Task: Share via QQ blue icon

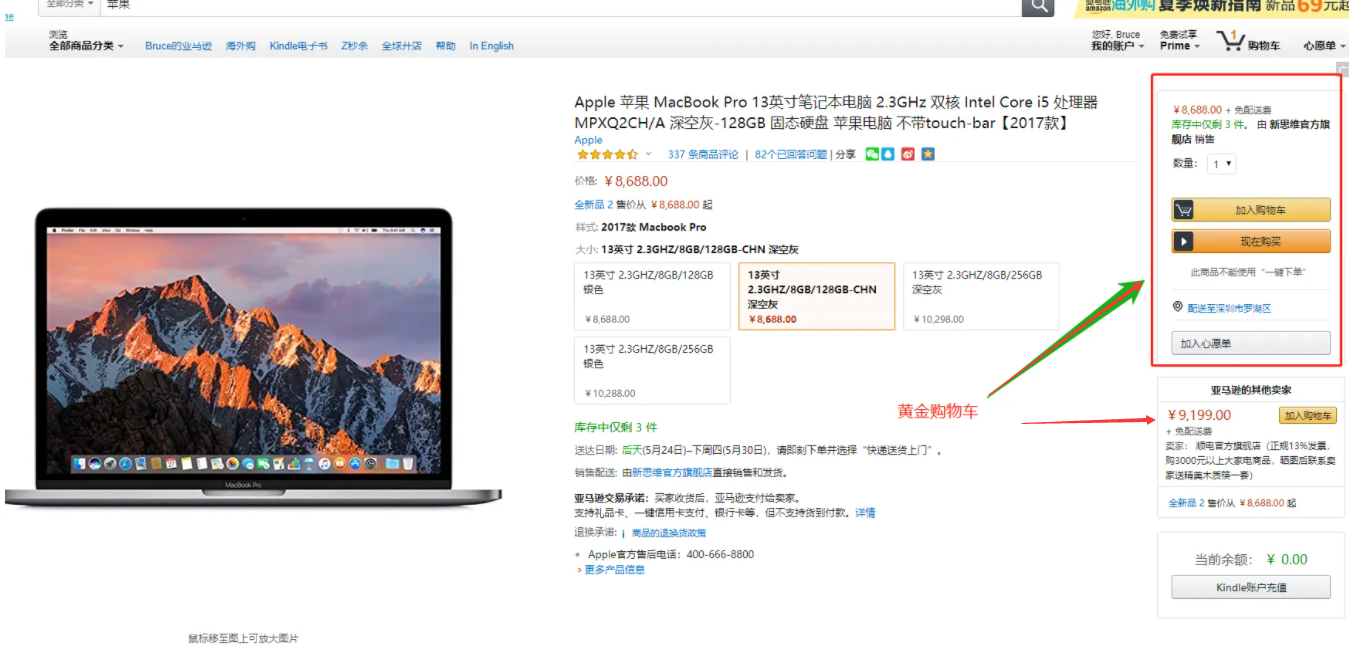Action: tap(887, 154)
